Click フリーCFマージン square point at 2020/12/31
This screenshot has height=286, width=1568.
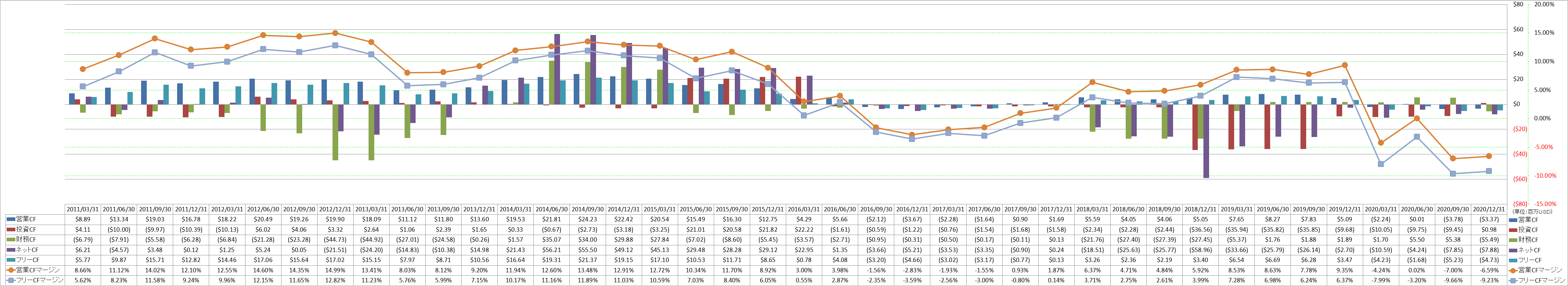[1490, 171]
